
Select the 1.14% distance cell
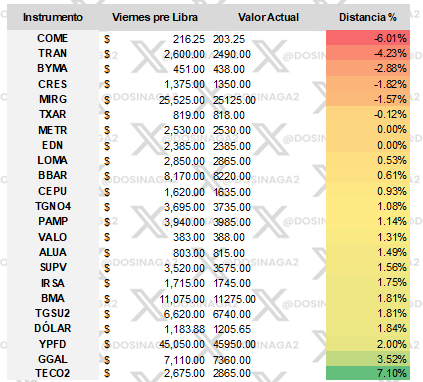[368, 222]
